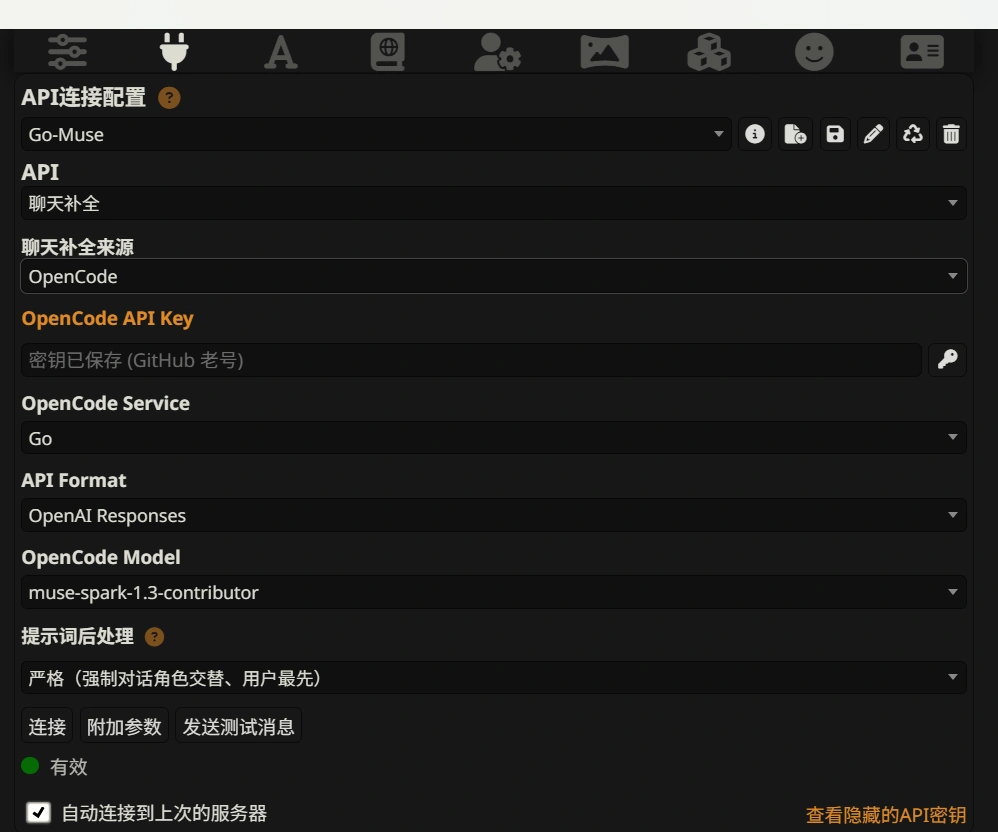
Task: Click help icon next to API连接配置
Action: pos(169,98)
